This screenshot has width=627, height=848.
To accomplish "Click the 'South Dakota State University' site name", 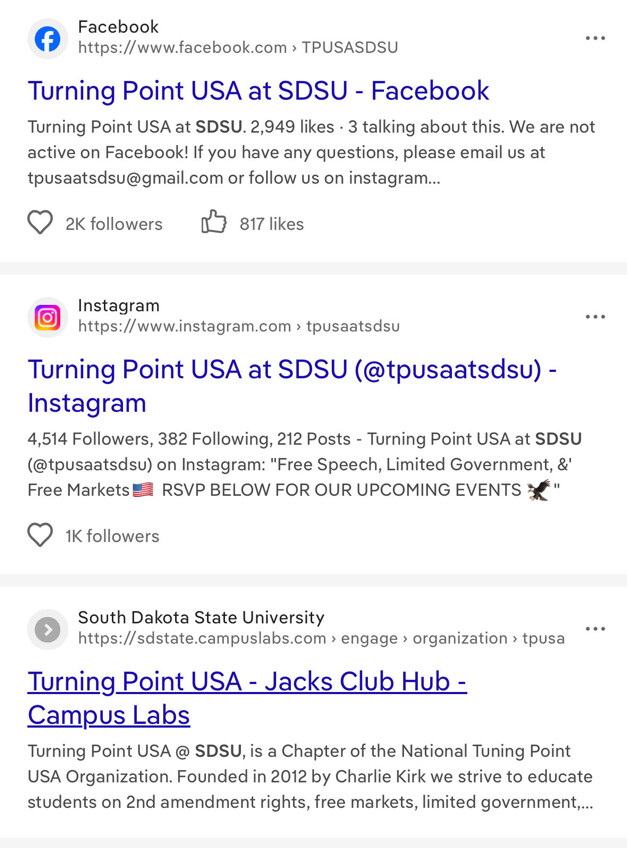I will [x=201, y=617].
